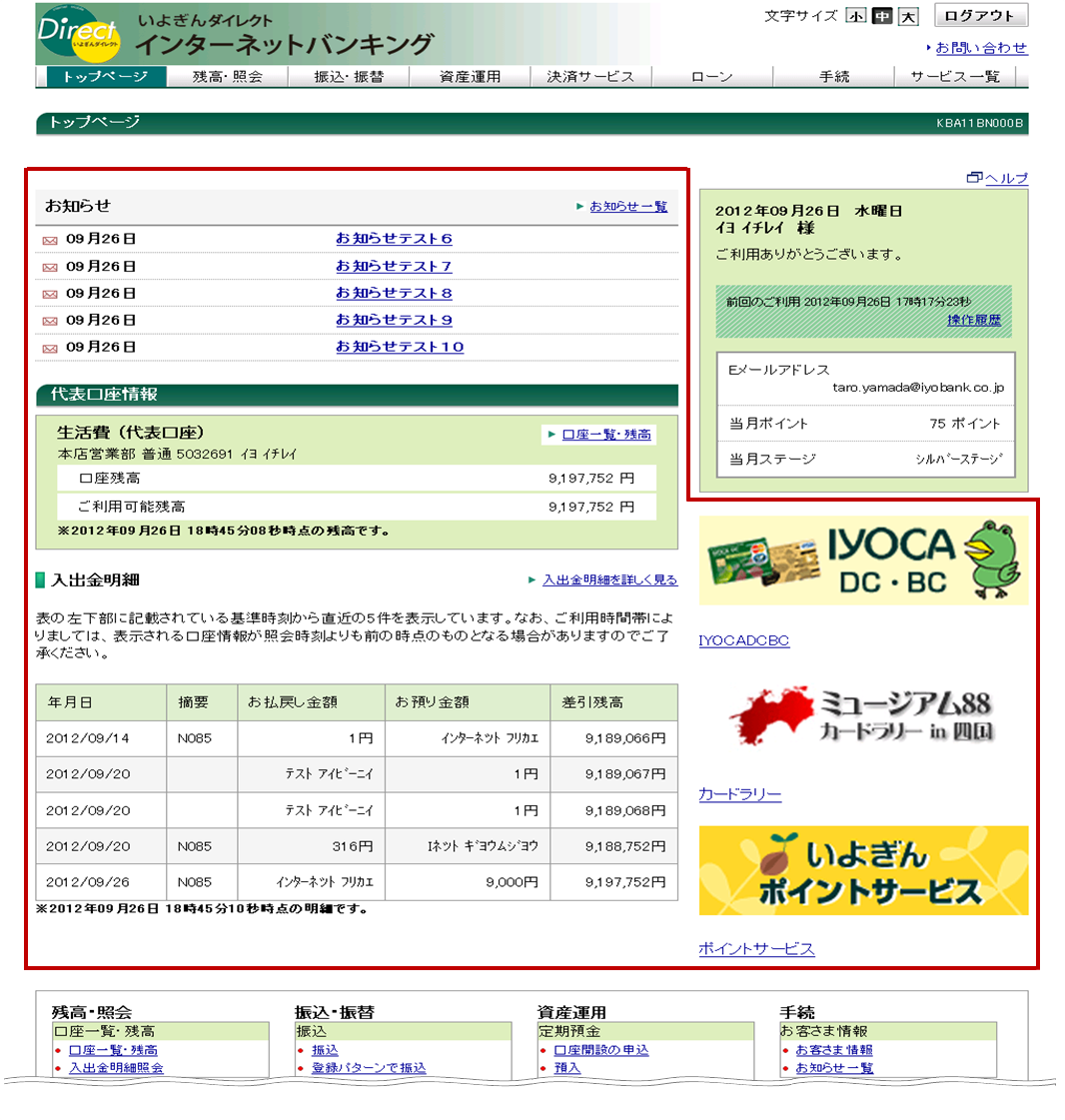The height and width of the screenshot is (1120, 1065).
Task: View the 操作履歴 link
Action: [x=974, y=320]
